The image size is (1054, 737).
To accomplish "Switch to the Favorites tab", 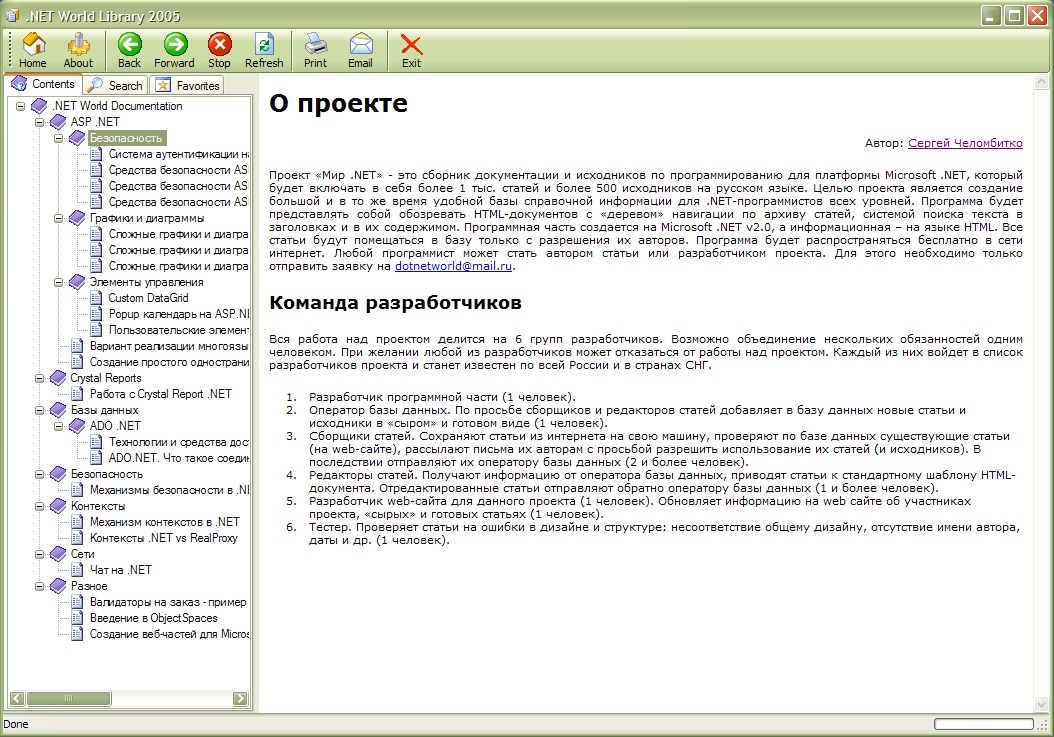I will pyautogui.click(x=188, y=85).
